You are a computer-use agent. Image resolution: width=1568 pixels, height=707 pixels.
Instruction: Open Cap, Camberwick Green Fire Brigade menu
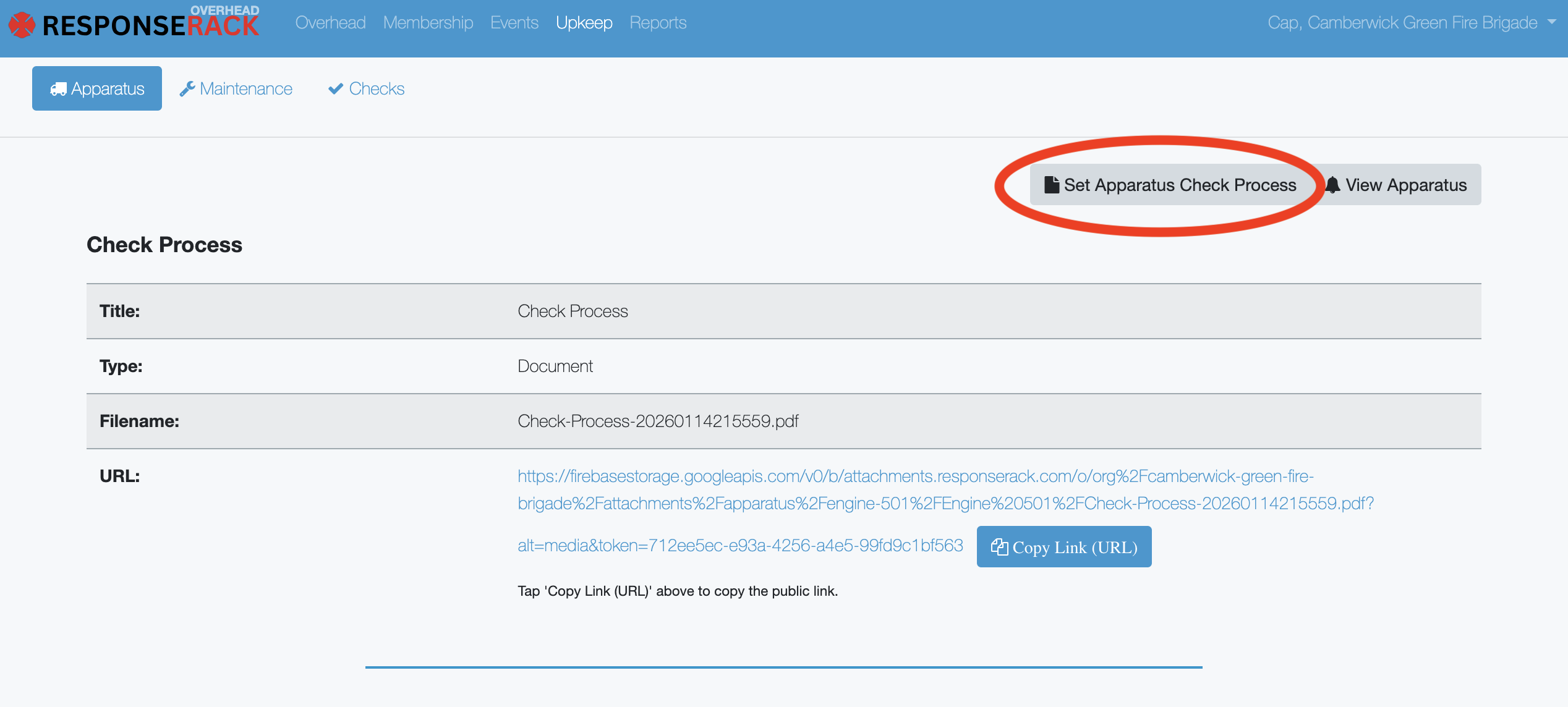pos(1402,23)
